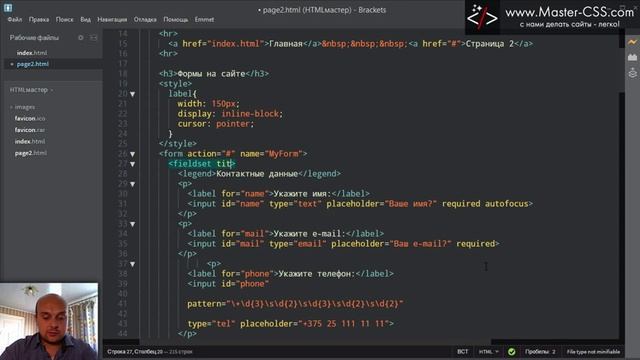Click the 'index.html' href value in code

[236, 44]
